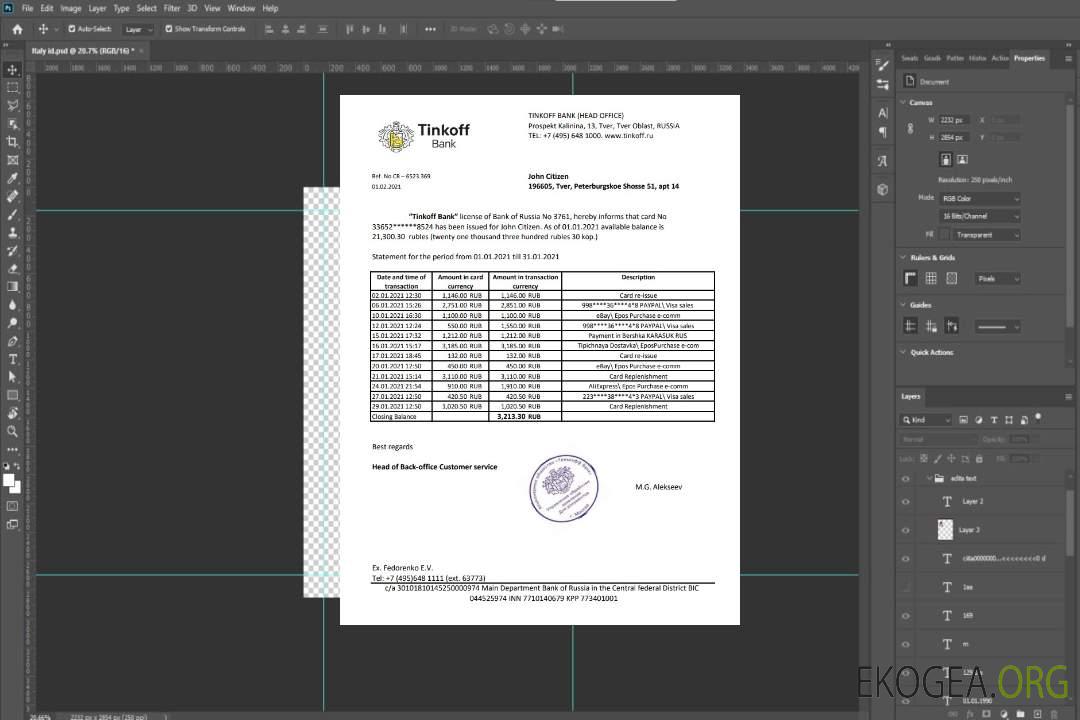Select the Frame tool
1080x720 pixels.
tap(12, 161)
